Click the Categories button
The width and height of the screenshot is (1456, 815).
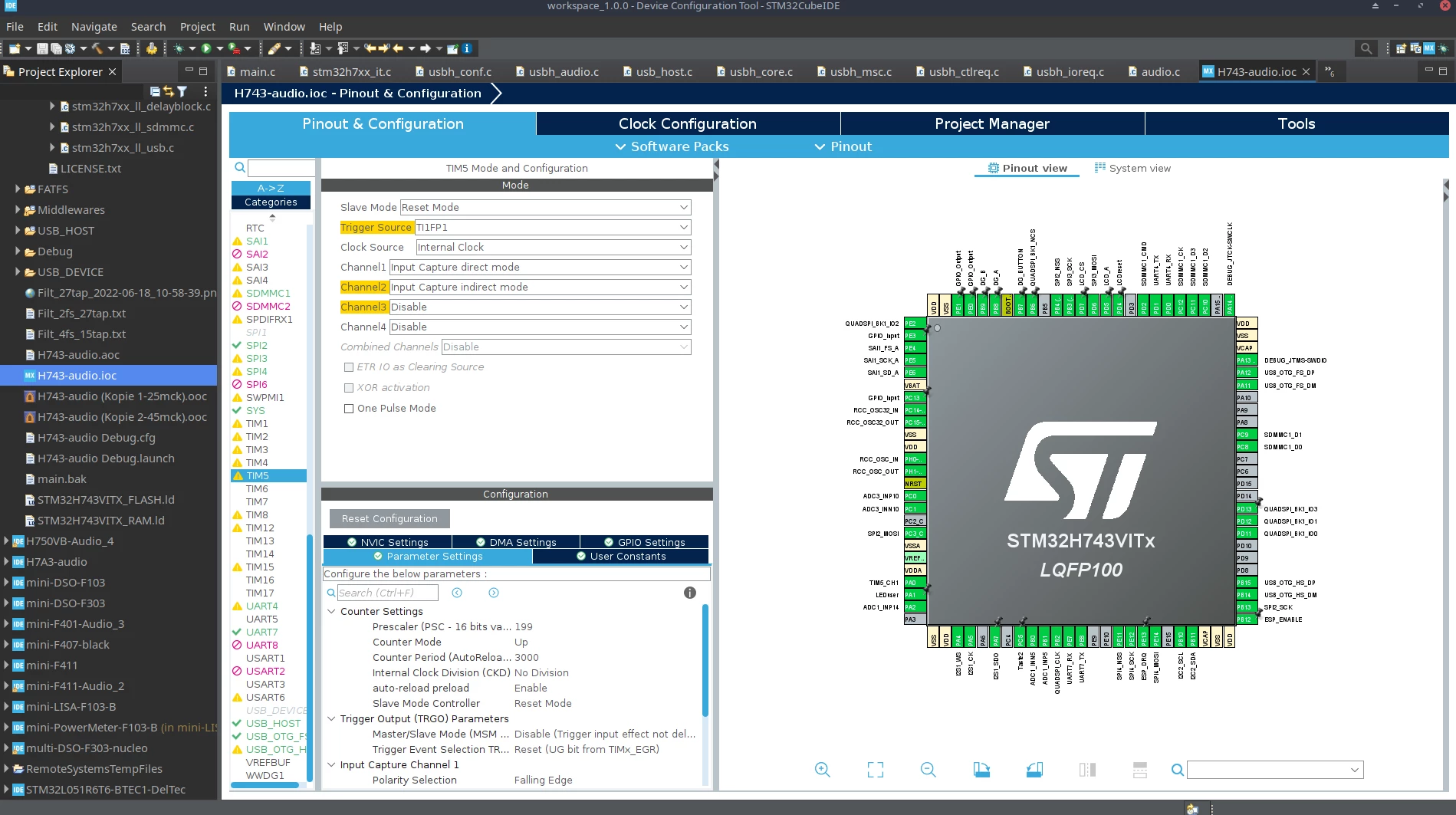[x=271, y=202]
